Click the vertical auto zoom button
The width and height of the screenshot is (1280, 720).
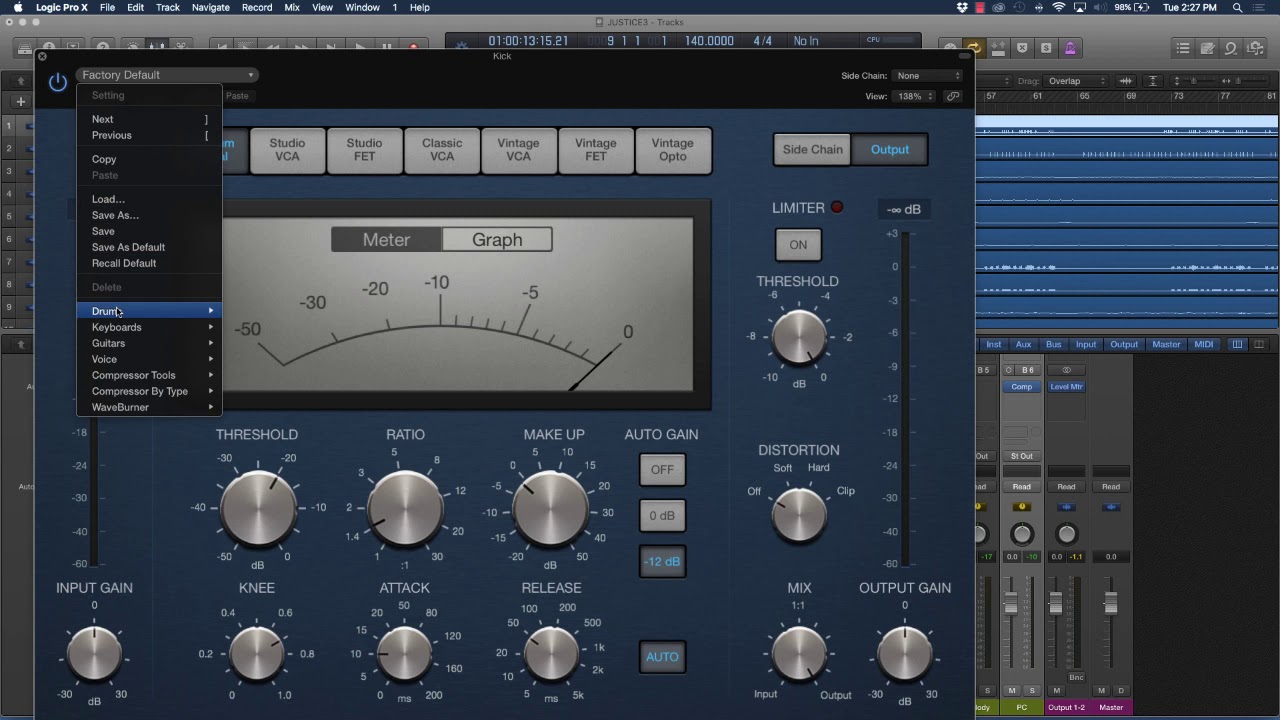coord(1152,81)
